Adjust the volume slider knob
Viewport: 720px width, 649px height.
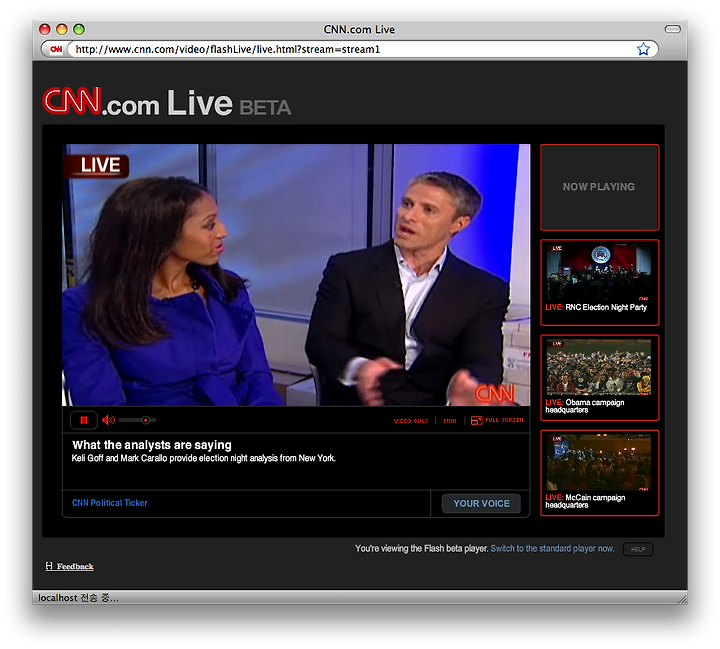click(146, 420)
